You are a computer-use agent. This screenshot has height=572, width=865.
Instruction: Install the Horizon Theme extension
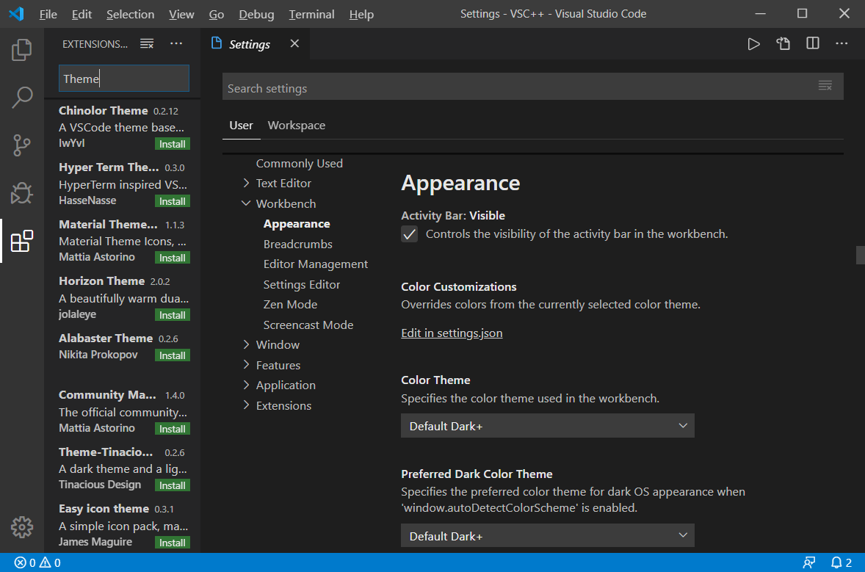[172, 315]
